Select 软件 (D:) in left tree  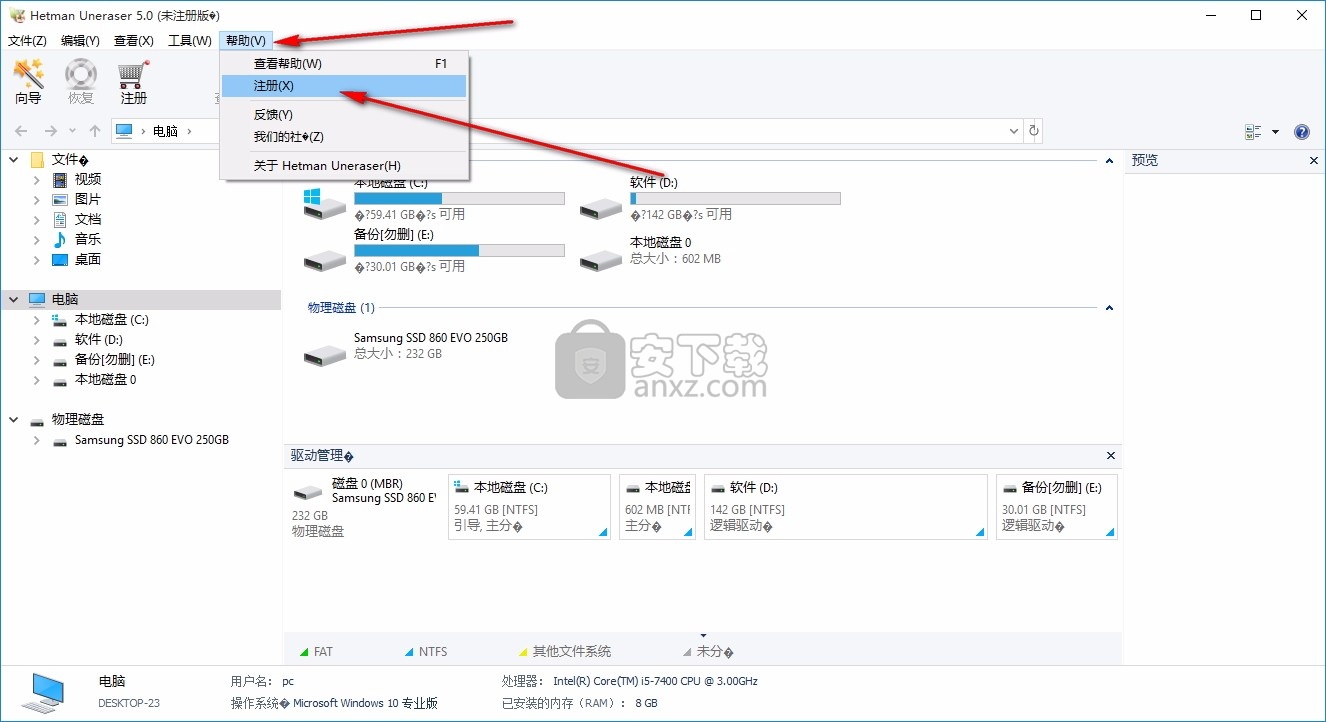(99, 339)
